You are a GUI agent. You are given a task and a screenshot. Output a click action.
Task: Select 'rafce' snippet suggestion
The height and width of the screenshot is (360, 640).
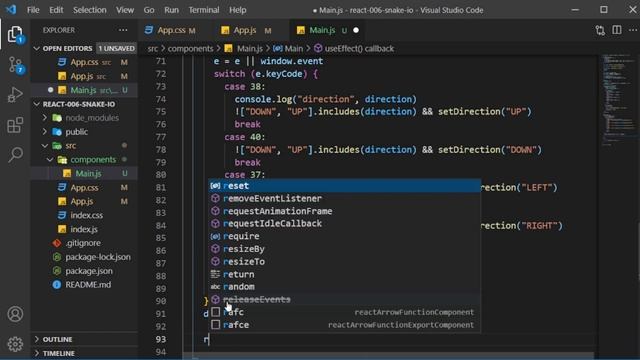(x=344, y=325)
